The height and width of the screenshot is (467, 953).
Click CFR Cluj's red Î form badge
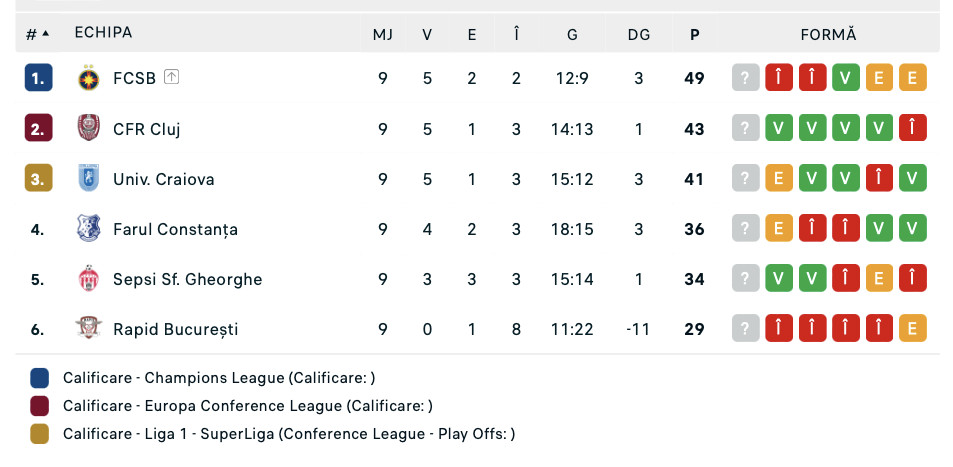[912, 128]
